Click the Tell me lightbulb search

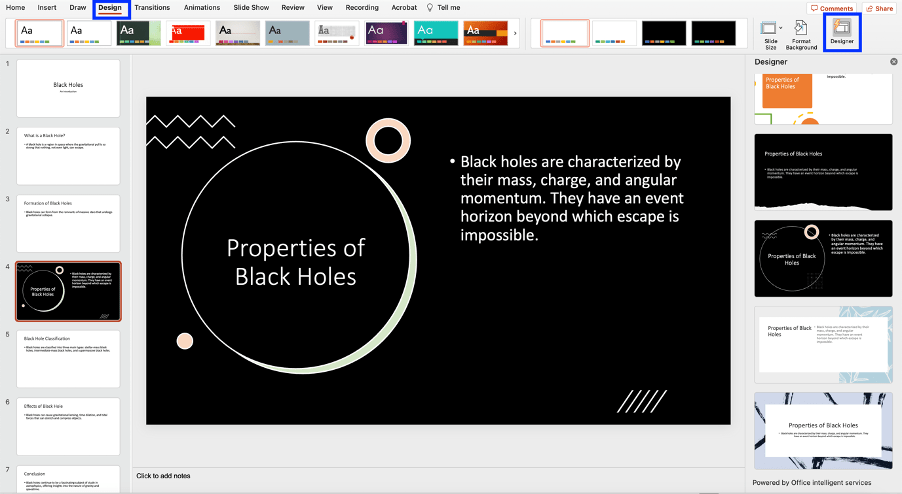pos(443,7)
